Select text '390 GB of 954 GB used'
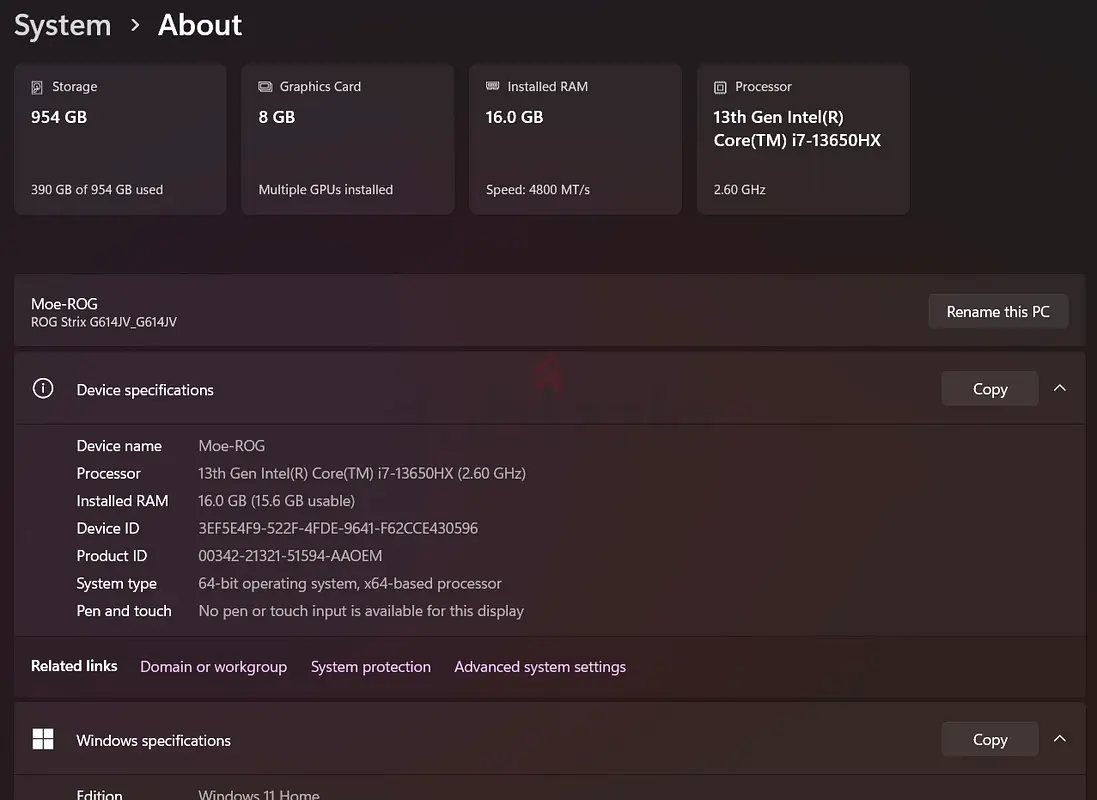 (97, 190)
